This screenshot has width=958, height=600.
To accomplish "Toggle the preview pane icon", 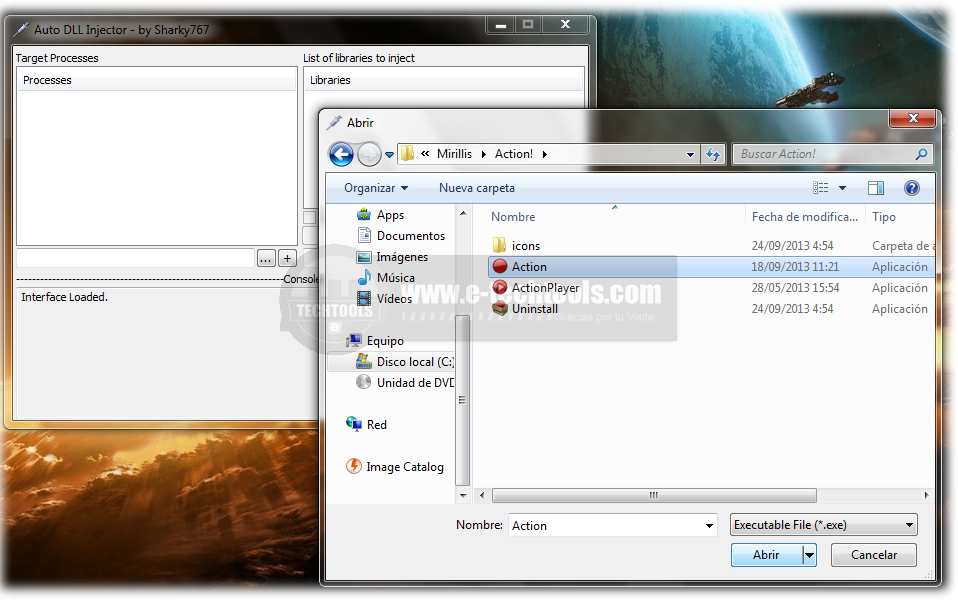I will click(x=876, y=188).
